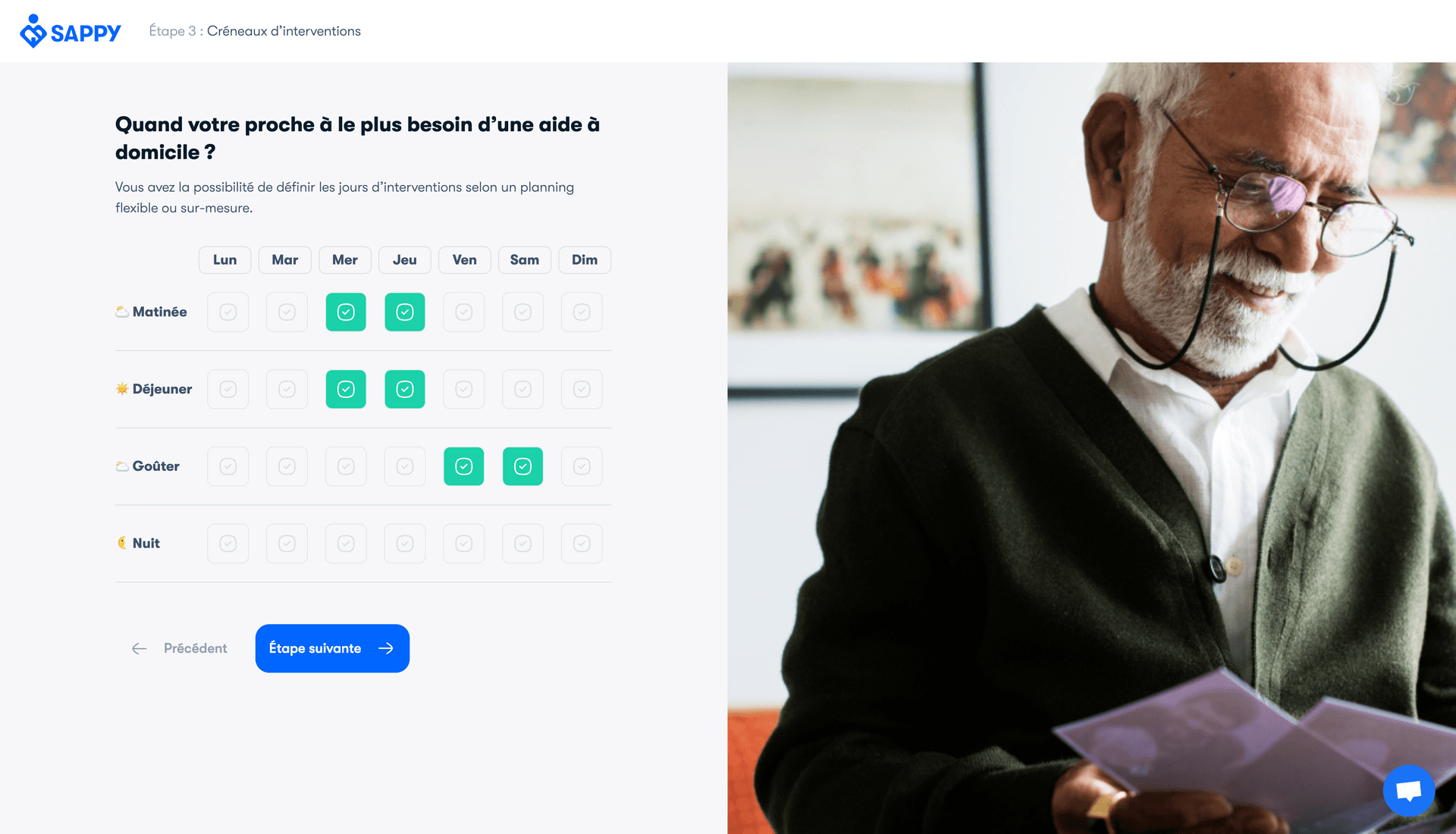The image size is (1456, 834).
Task: Click the photo of the elderly man
Action: coord(1091,448)
